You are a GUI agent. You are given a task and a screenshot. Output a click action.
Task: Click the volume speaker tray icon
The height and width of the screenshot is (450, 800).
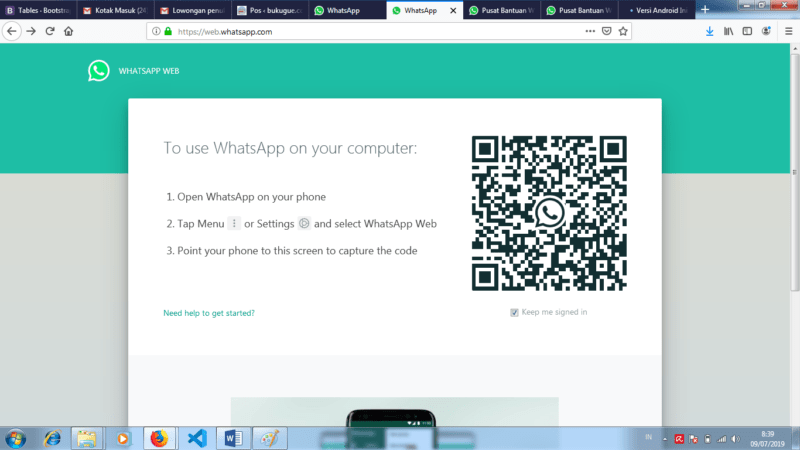click(x=735, y=439)
